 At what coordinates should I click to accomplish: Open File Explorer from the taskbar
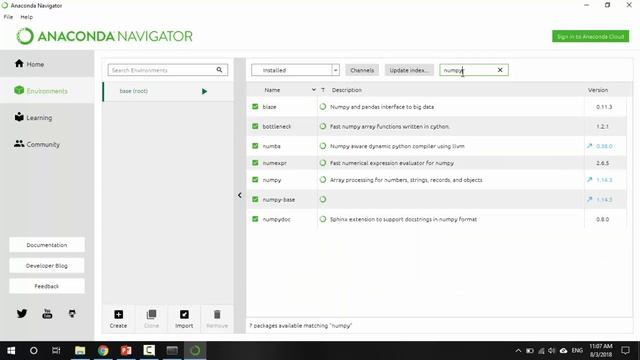(x=80, y=351)
